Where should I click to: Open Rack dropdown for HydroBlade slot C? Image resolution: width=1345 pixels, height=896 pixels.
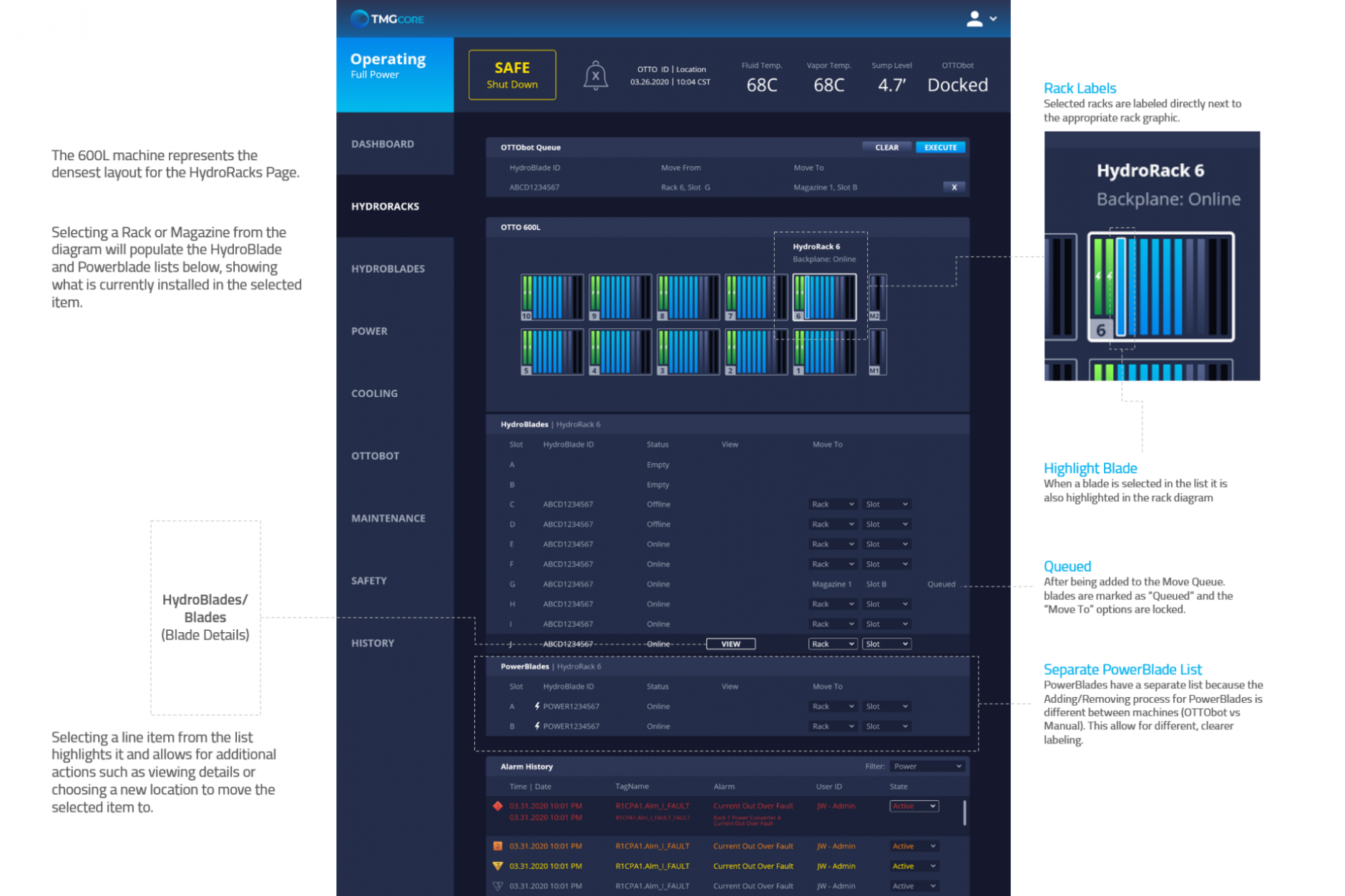point(833,504)
